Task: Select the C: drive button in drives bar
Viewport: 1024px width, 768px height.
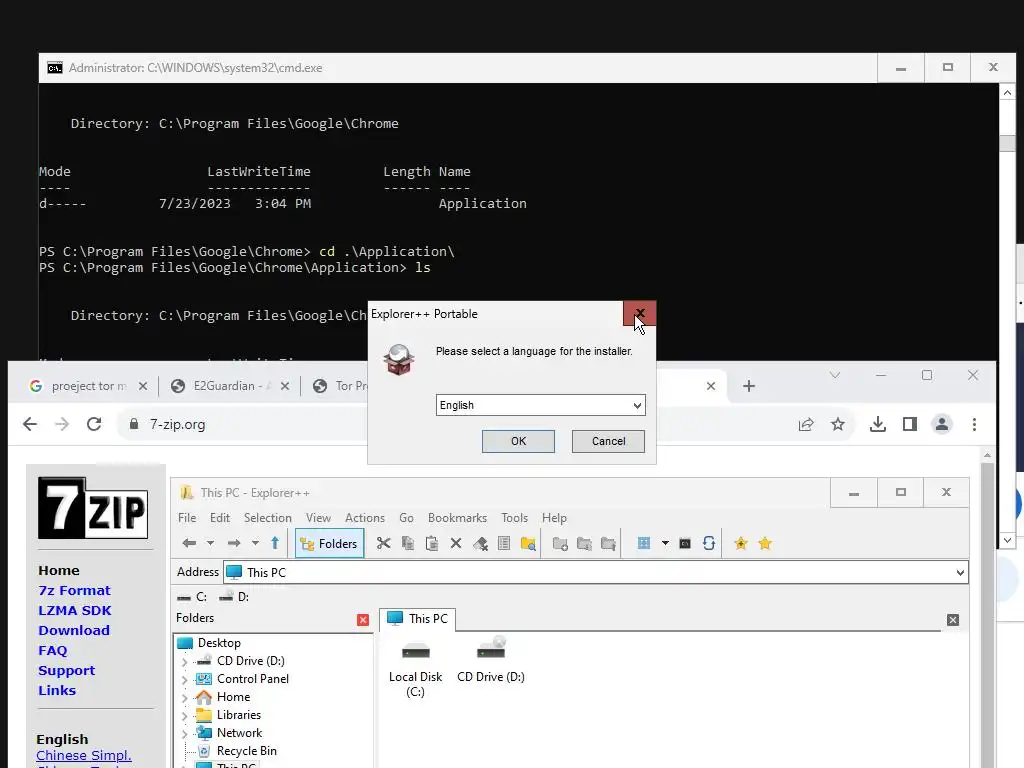Action: 192,597
